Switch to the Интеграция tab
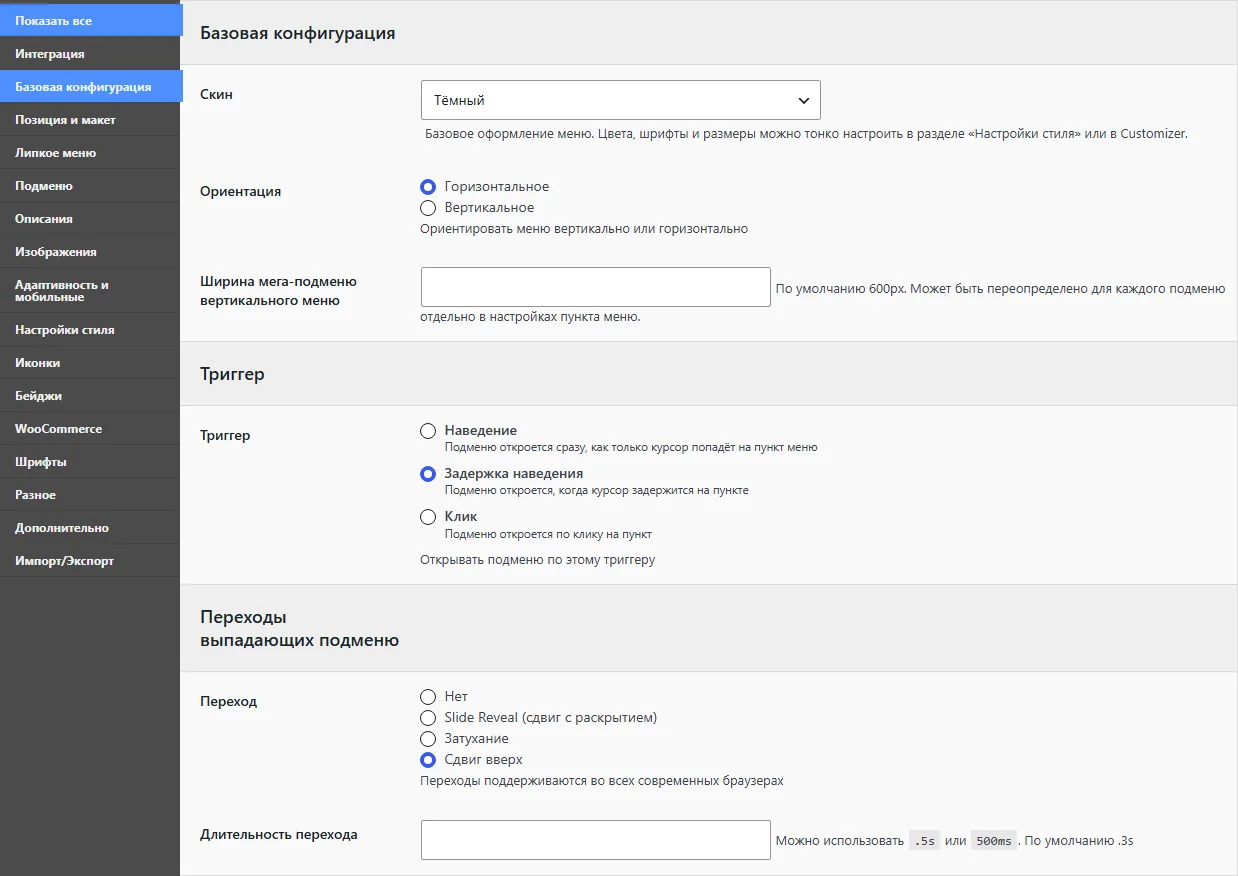Screen dimensions: 1238x876 [90, 54]
